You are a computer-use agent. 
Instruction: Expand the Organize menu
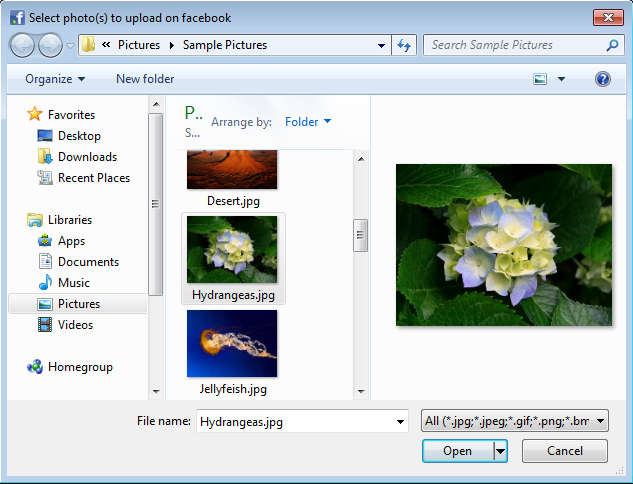[55, 79]
